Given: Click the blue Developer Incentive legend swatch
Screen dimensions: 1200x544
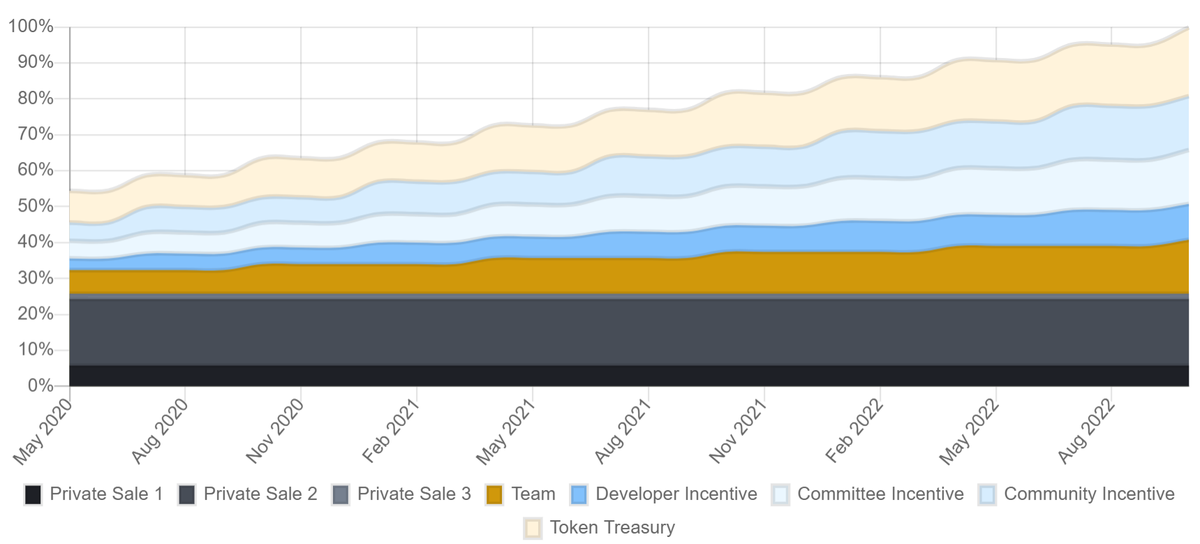Looking at the screenshot, I should click(x=580, y=494).
